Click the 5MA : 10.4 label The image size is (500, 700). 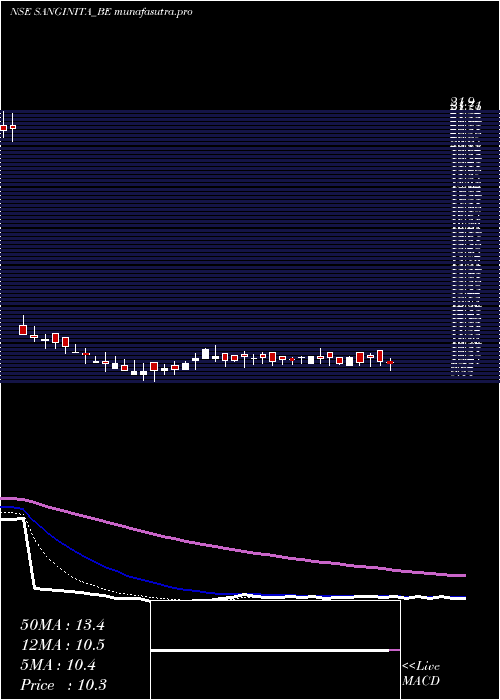58,665
